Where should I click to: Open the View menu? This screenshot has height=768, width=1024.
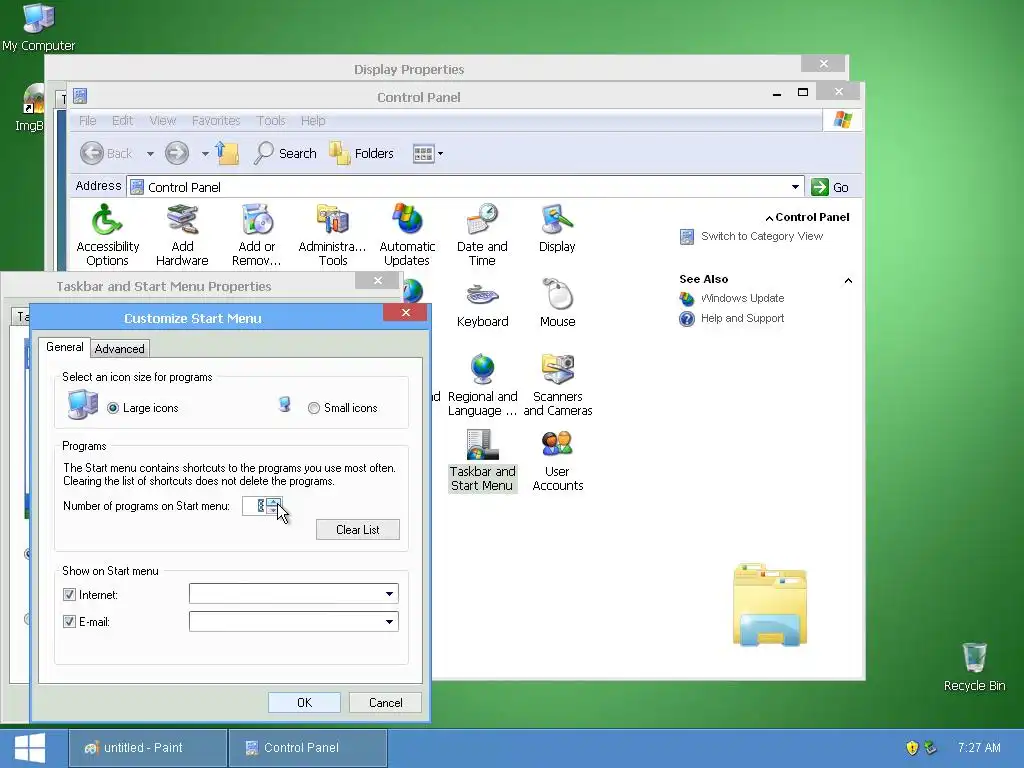tap(163, 121)
